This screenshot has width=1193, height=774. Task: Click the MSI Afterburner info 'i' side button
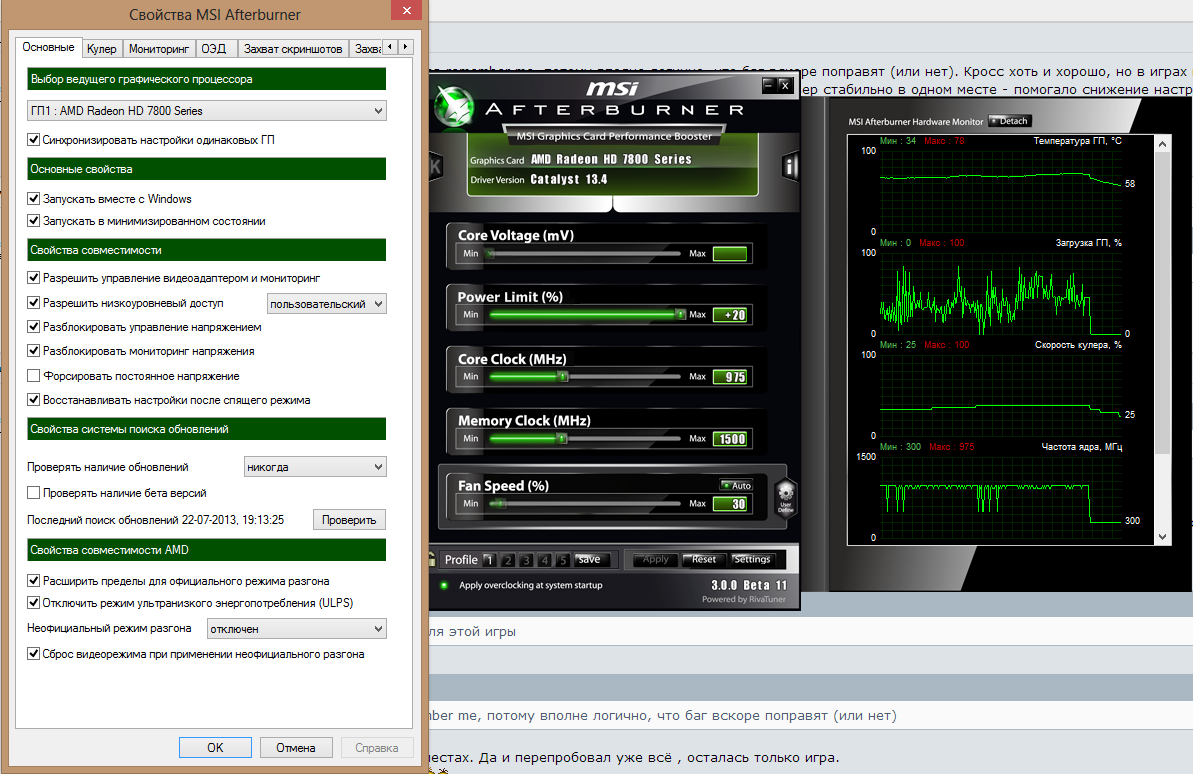tap(790, 166)
